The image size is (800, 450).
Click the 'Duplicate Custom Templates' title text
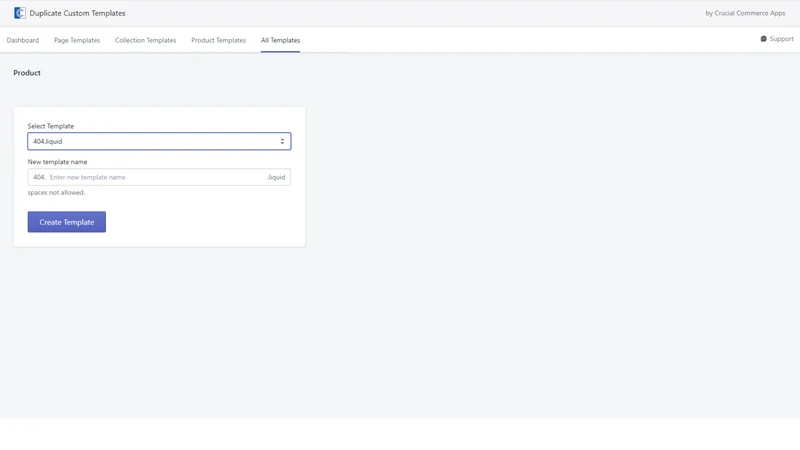click(77, 13)
